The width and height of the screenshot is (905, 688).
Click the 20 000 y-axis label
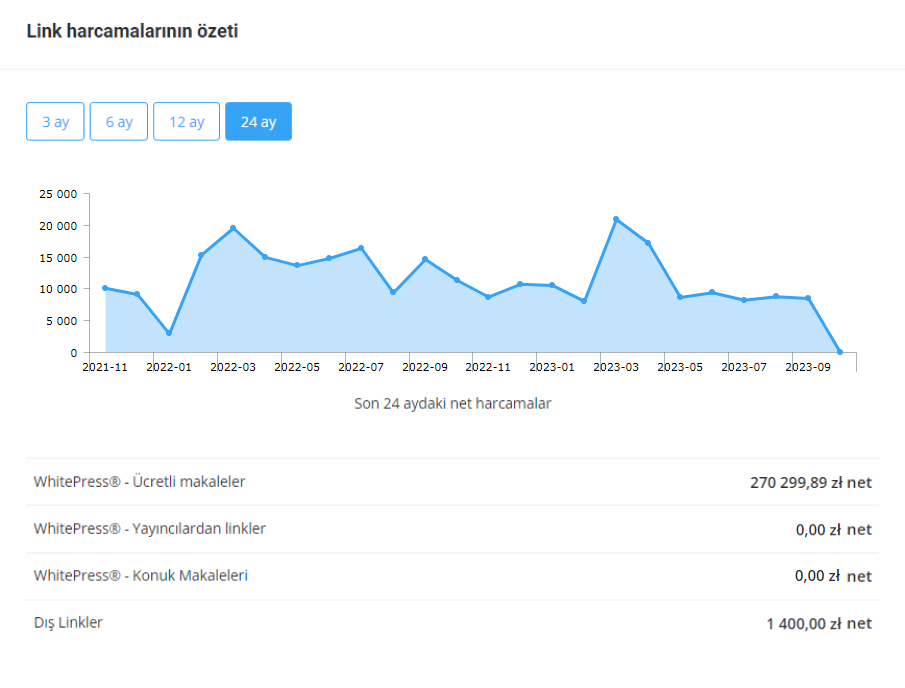tap(58, 226)
